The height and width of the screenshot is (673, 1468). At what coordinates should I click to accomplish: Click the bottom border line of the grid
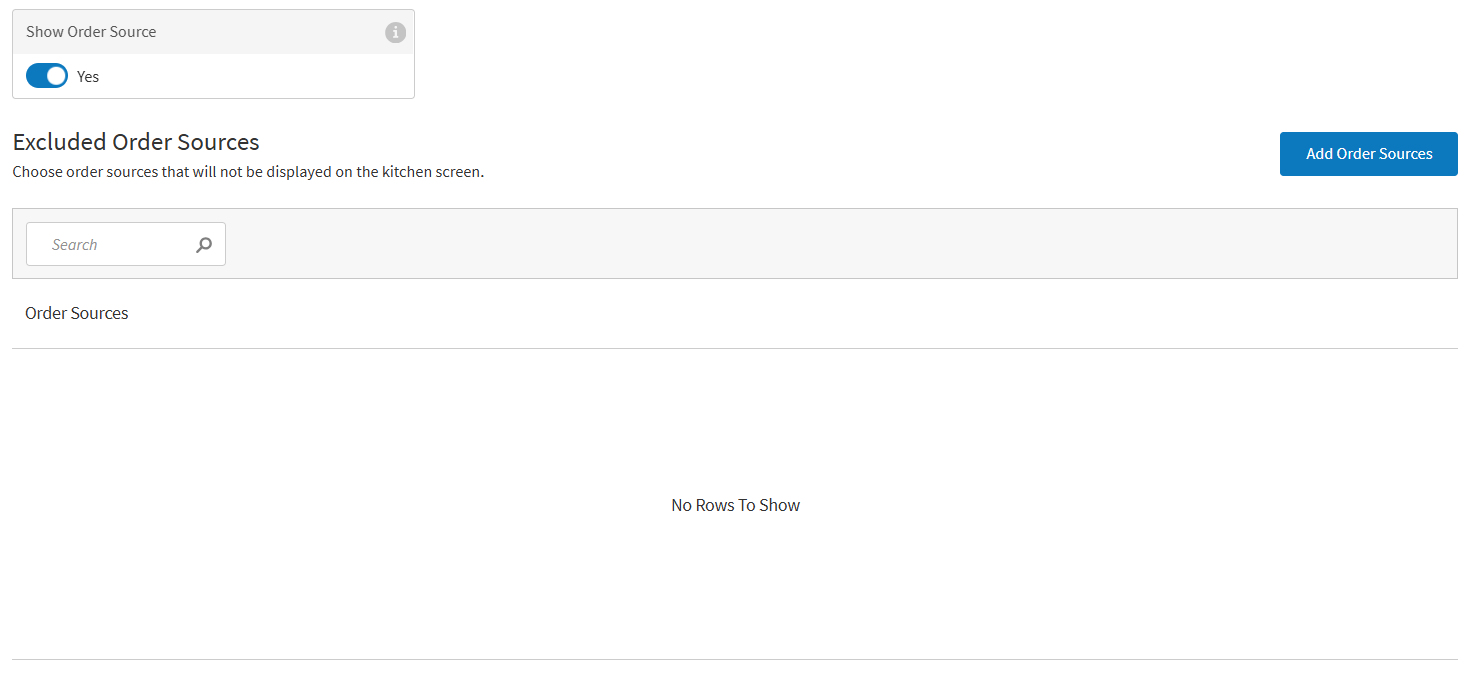coord(735,659)
